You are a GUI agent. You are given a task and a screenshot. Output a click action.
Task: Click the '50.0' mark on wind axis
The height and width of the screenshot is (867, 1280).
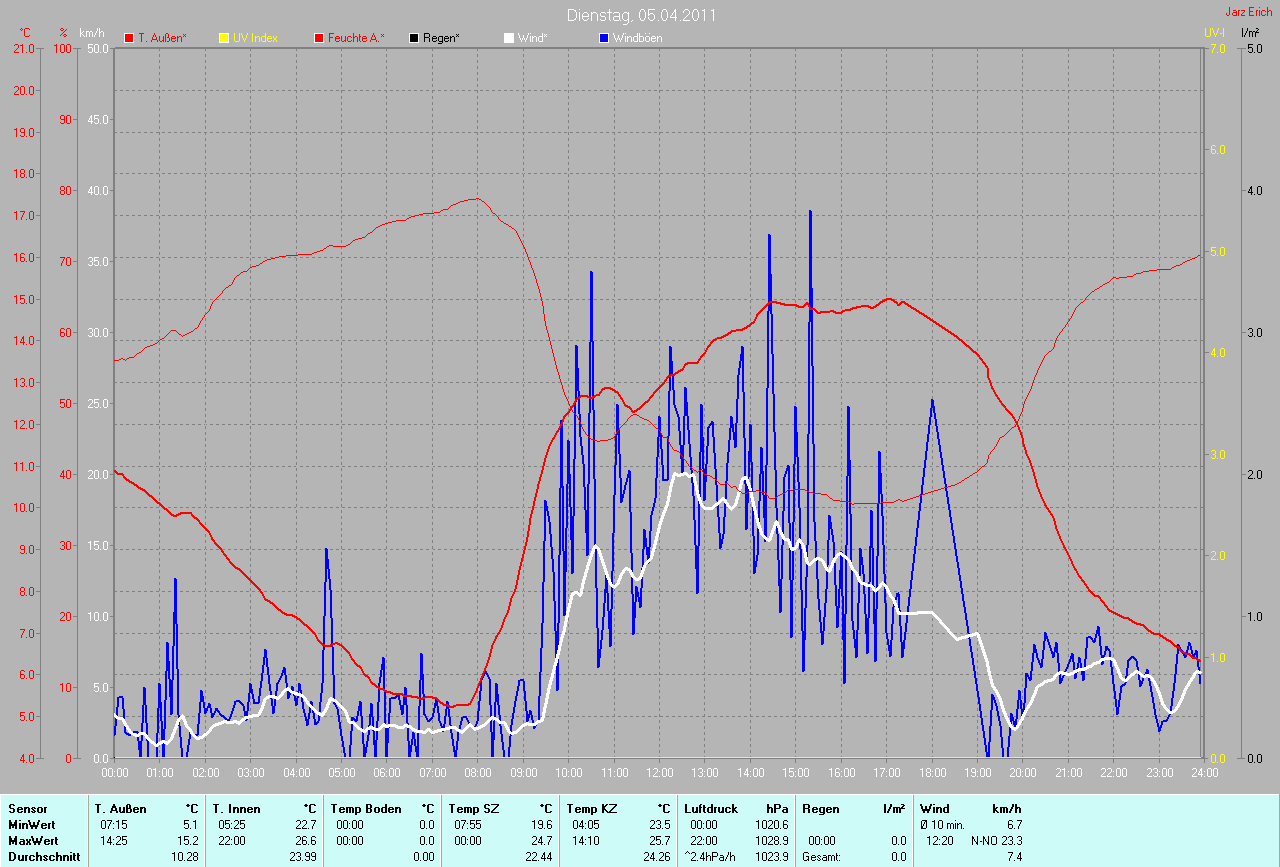98,48
